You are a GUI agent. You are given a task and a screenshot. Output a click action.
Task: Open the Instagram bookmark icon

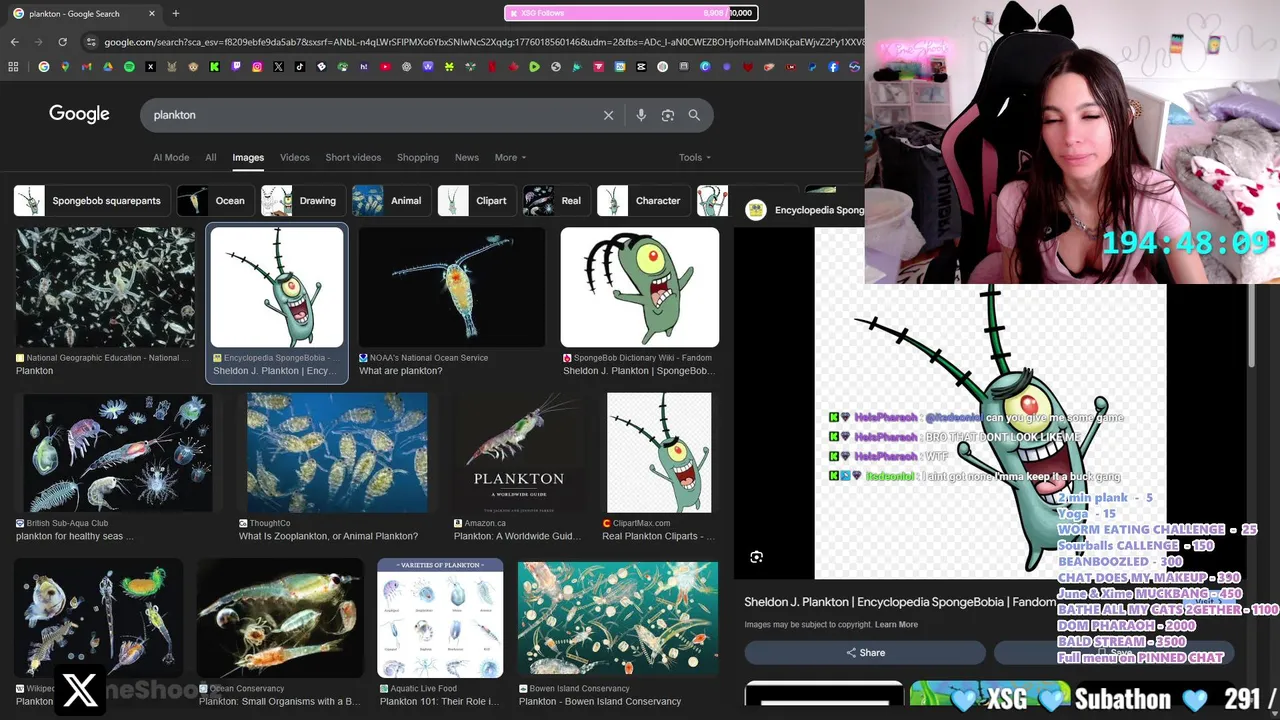click(257, 67)
